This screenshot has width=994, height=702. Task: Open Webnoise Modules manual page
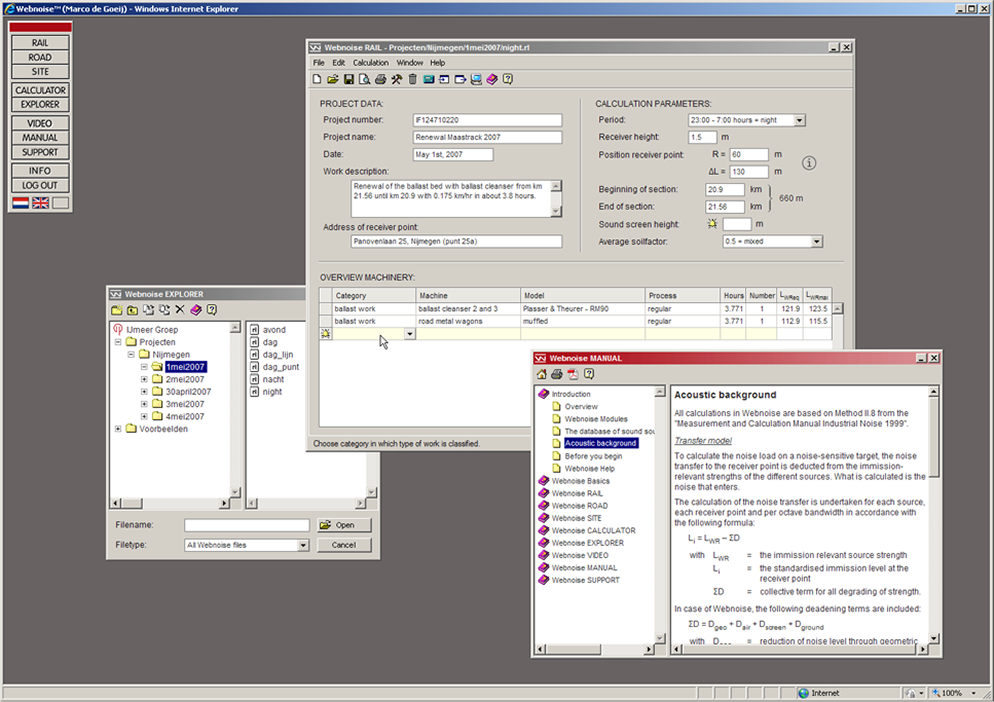click(x=590, y=419)
